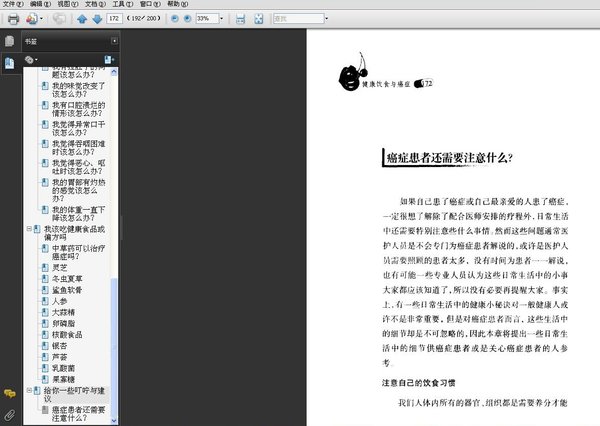Select the 大蒜精 bookmark
The height and width of the screenshot is (426, 600).
(63, 312)
